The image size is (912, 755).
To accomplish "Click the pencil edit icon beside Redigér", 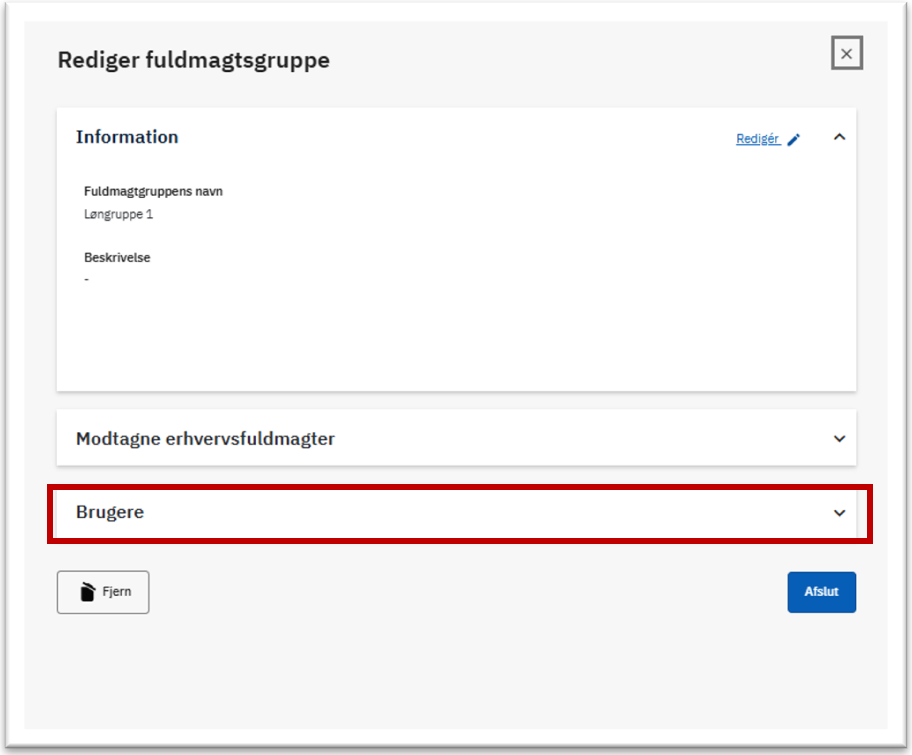I will click(x=794, y=140).
